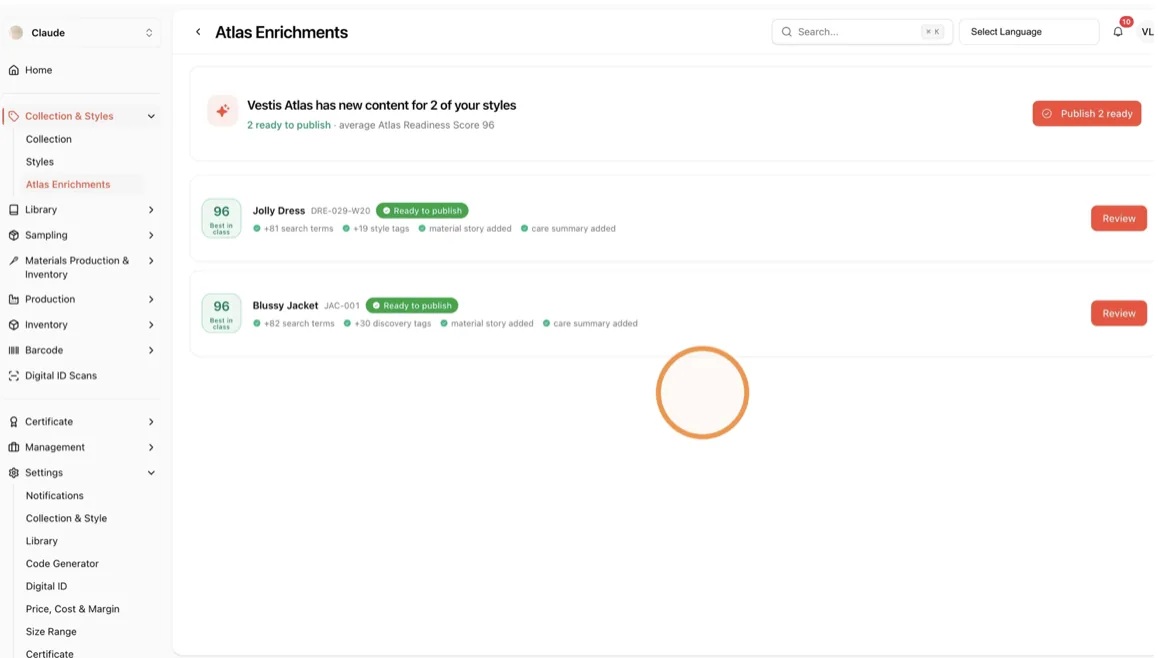Open Library settings item
Image resolution: width=1158 pixels, height=658 pixels.
pyautogui.click(x=41, y=541)
